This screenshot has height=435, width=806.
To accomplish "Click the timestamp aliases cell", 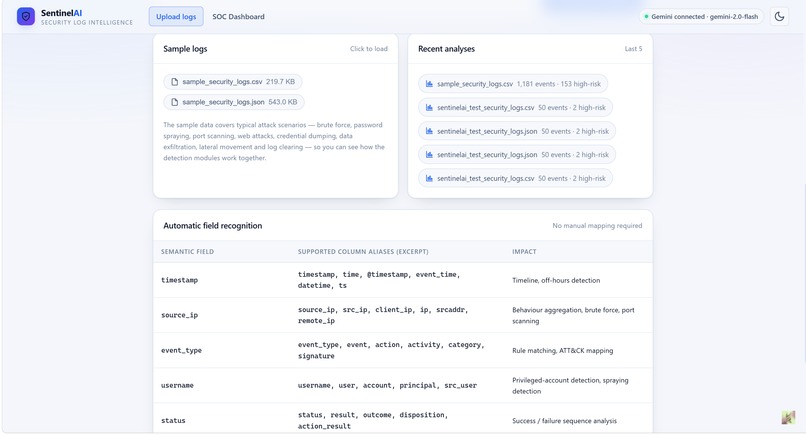I will click(x=379, y=280).
